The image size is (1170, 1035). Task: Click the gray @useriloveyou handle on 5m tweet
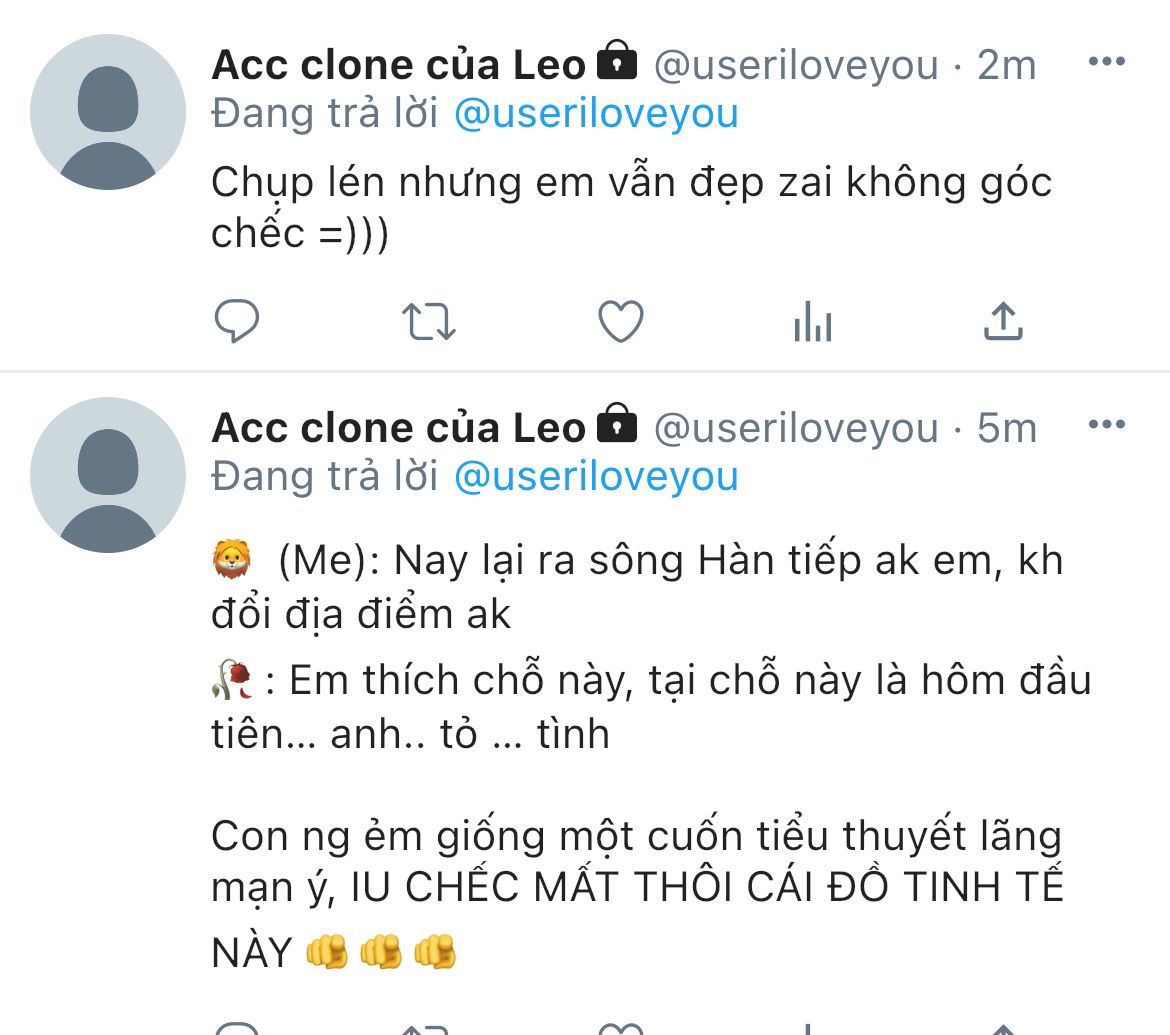tap(796, 429)
